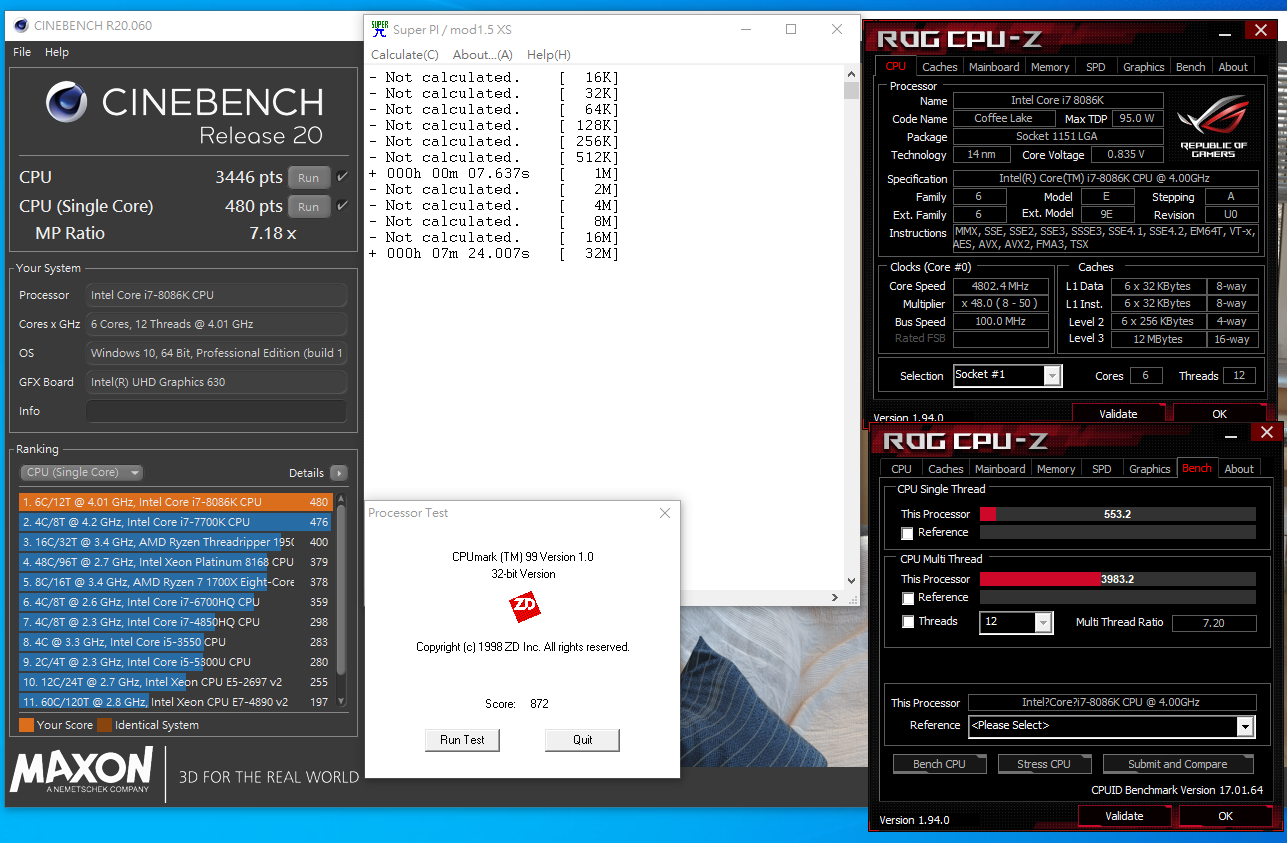Image resolution: width=1287 pixels, height=843 pixels.
Task: Click Submit and Compare button
Action: pyautogui.click(x=1178, y=764)
